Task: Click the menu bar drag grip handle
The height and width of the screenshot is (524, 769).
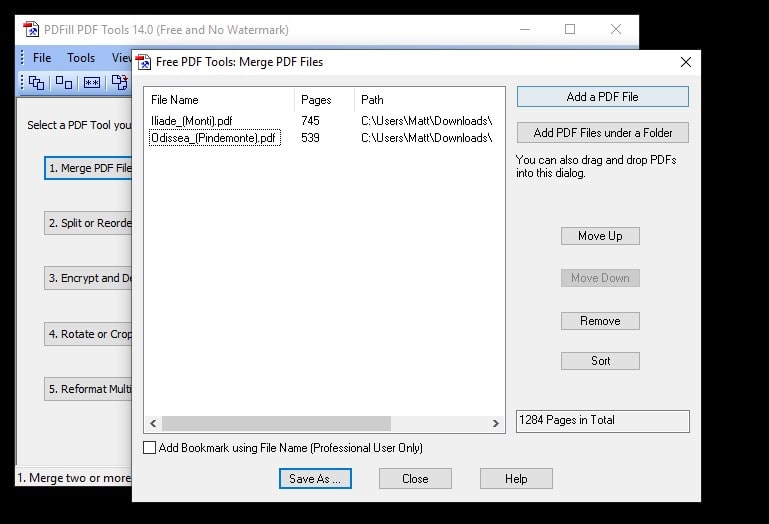Action: click(x=22, y=58)
